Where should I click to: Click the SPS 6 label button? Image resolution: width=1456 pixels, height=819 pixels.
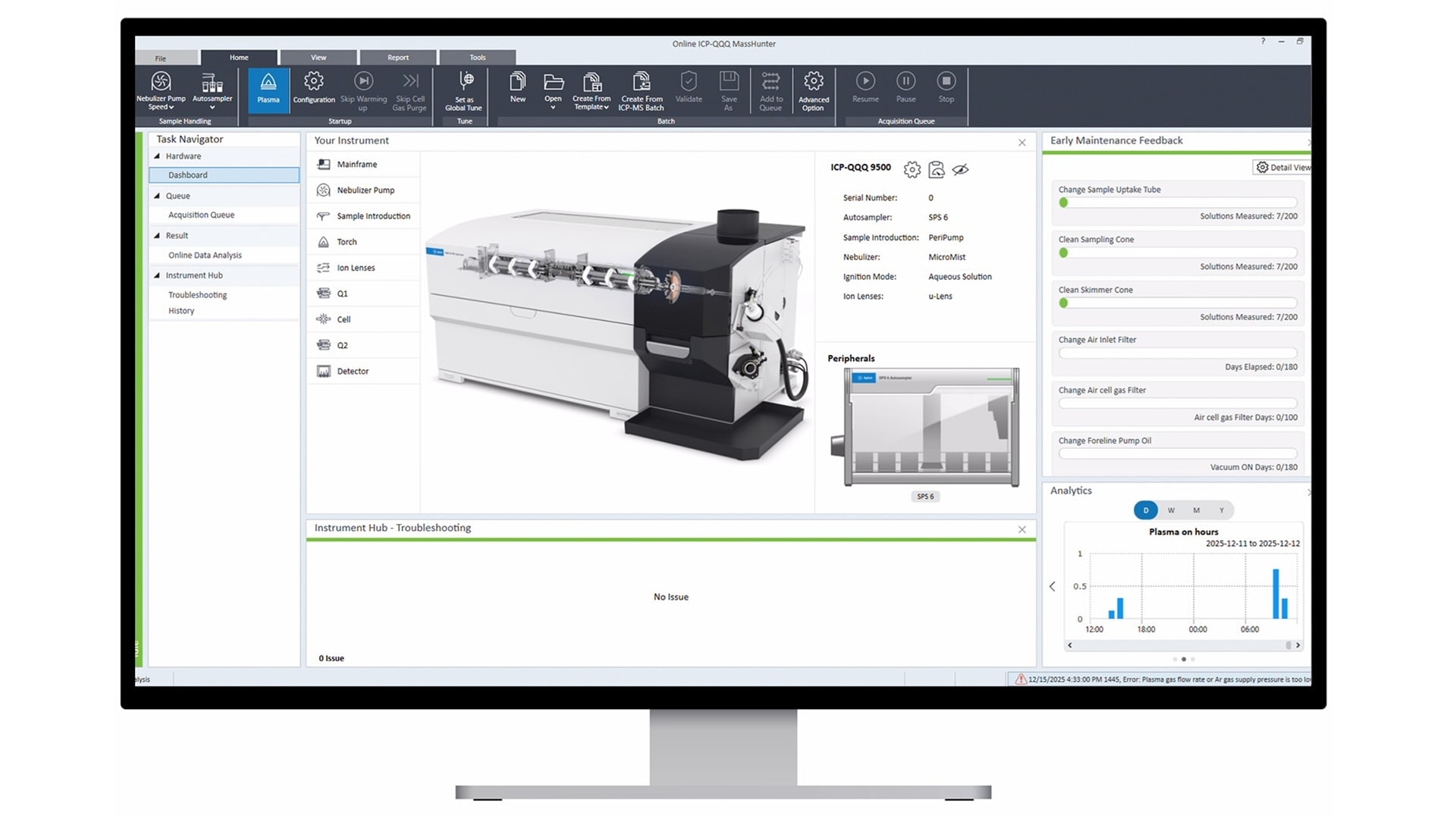point(925,497)
